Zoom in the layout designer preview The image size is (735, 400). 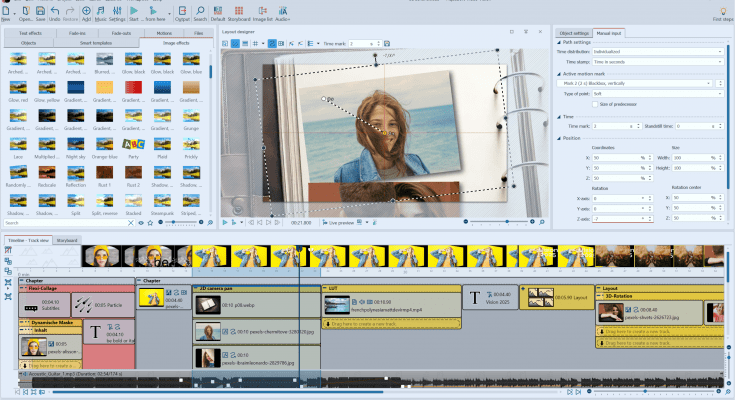click(x=532, y=222)
